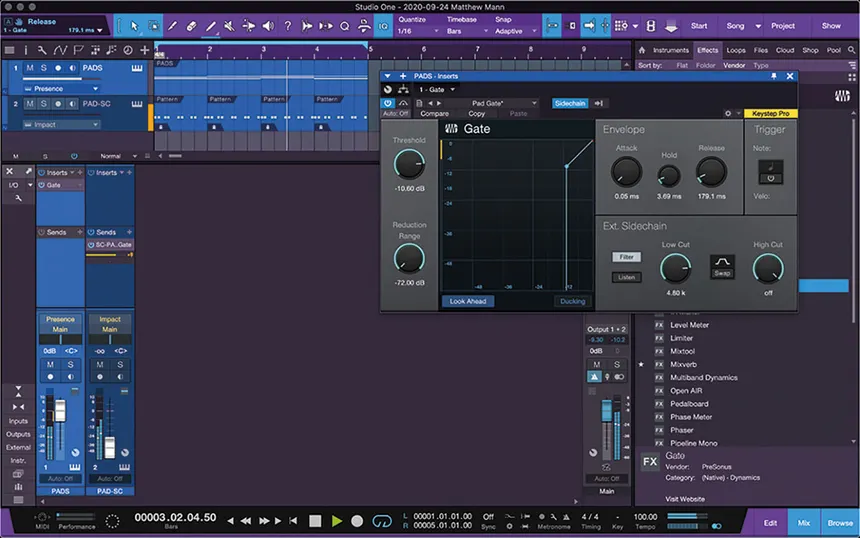Click the question mark help icon
The width and height of the screenshot is (860, 538).
click(x=287, y=26)
